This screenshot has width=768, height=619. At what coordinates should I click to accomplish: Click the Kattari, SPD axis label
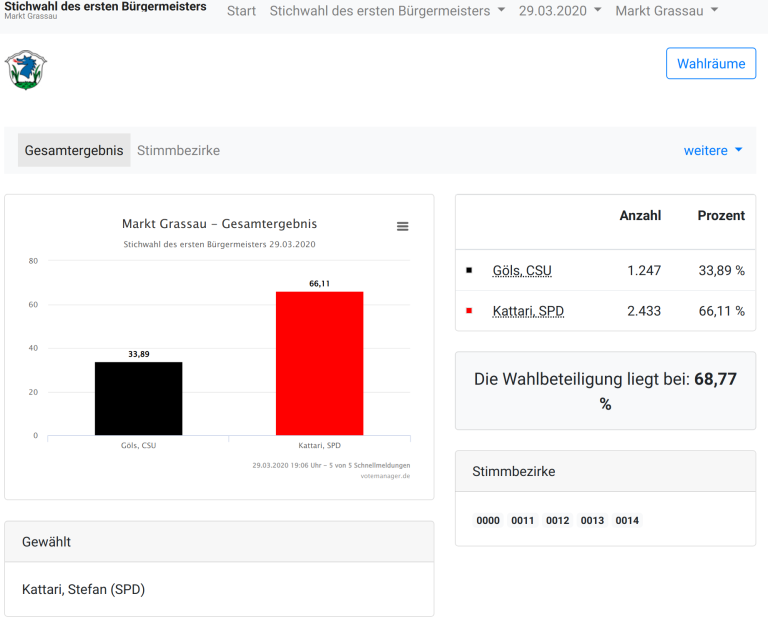click(319, 446)
